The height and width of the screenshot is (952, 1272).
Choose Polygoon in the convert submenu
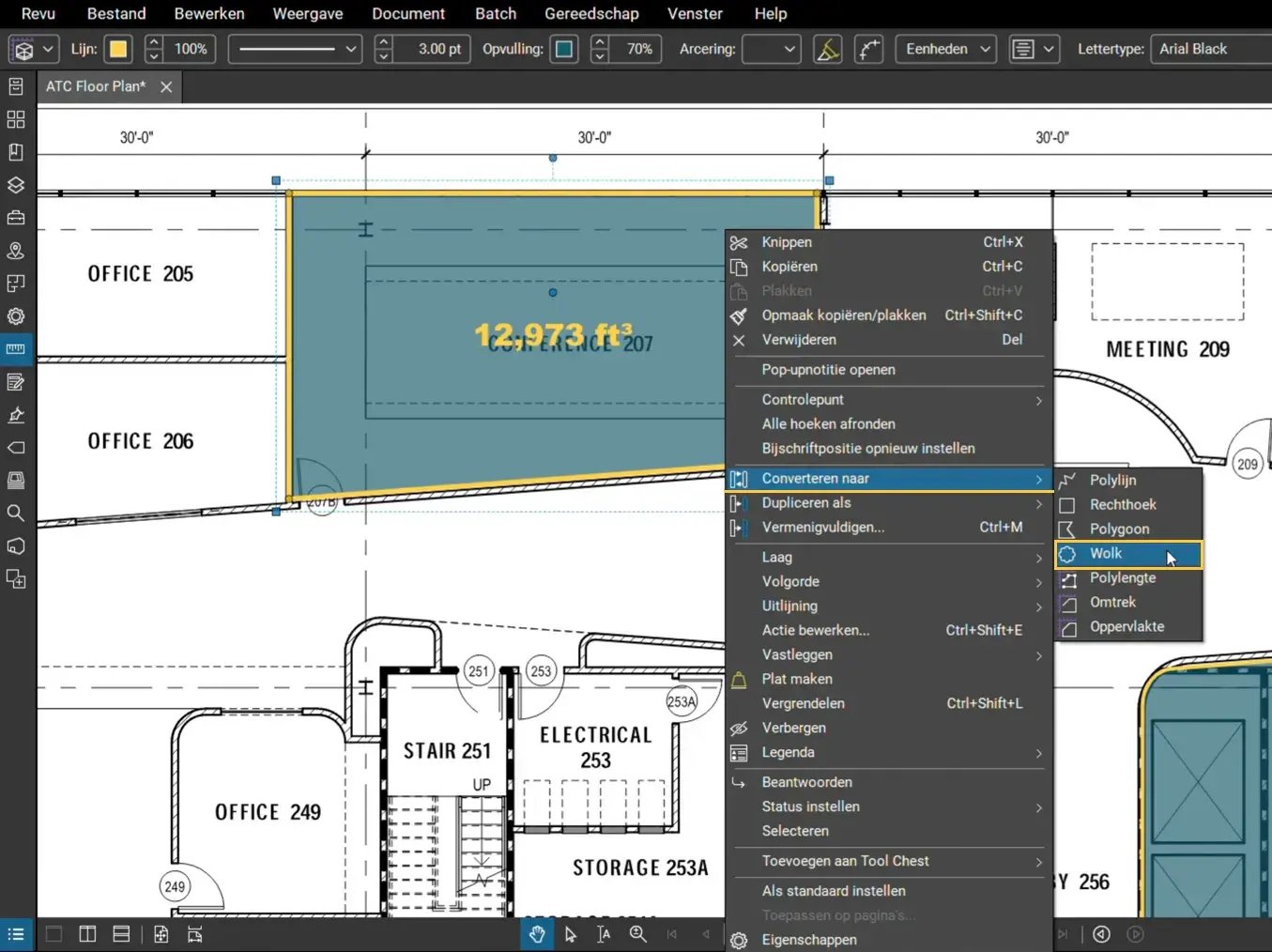pos(1128,530)
